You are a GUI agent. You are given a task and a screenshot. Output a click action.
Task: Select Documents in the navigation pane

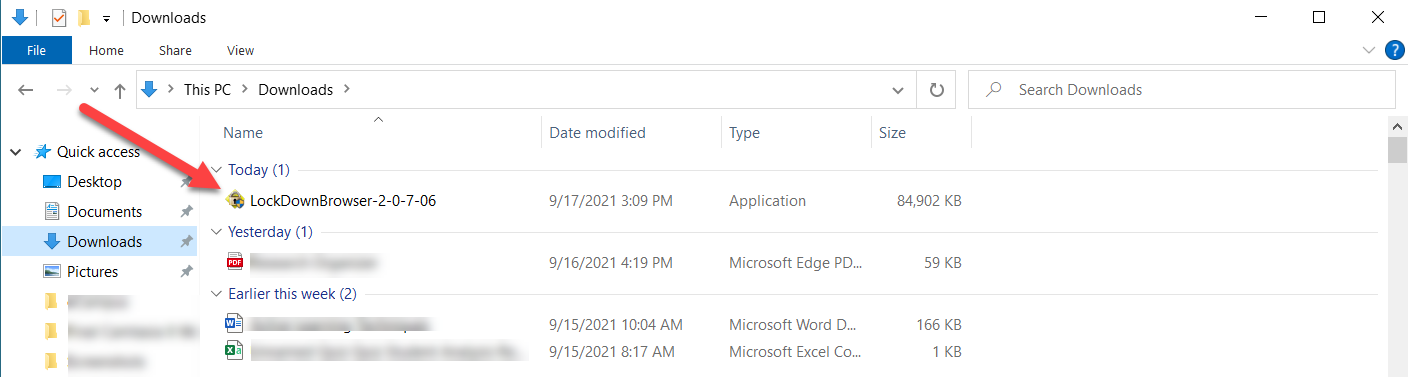[x=104, y=212]
